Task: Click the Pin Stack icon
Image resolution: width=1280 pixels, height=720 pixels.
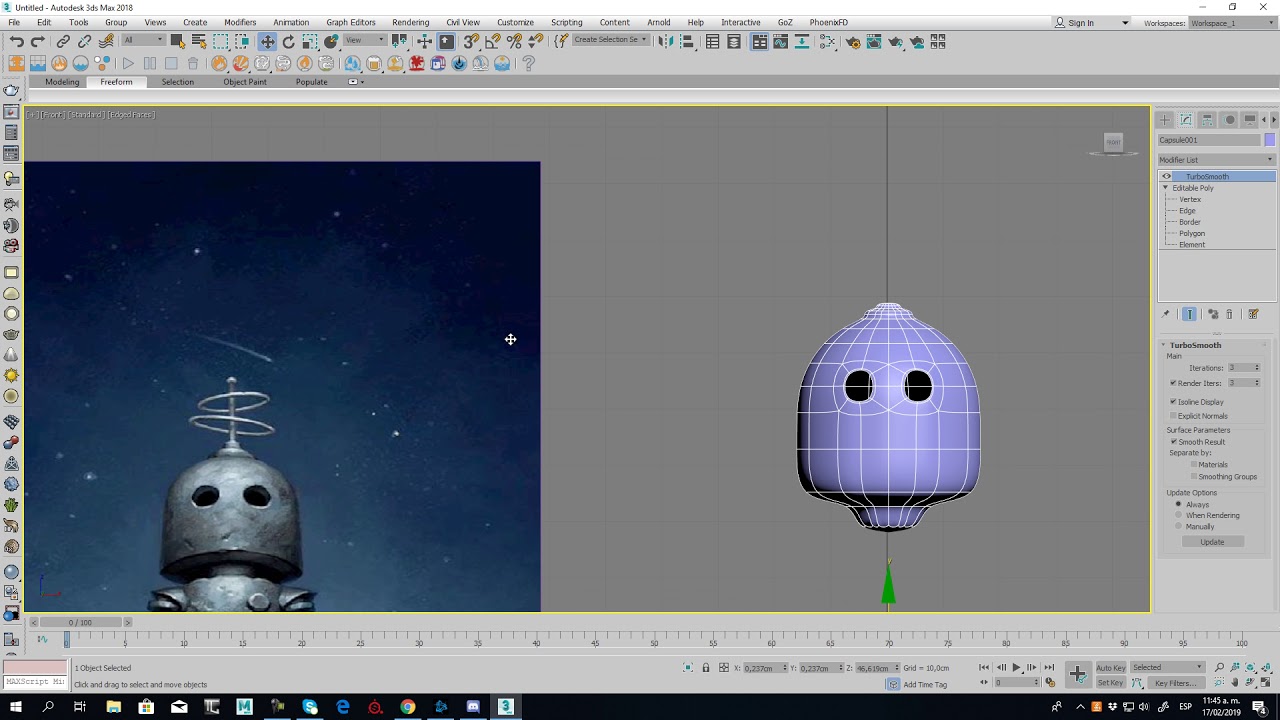Action: click(1165, 314)
